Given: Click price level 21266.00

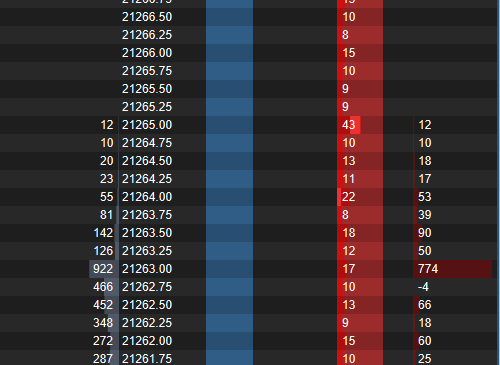Looking at the screenshot, I should 147,53.
